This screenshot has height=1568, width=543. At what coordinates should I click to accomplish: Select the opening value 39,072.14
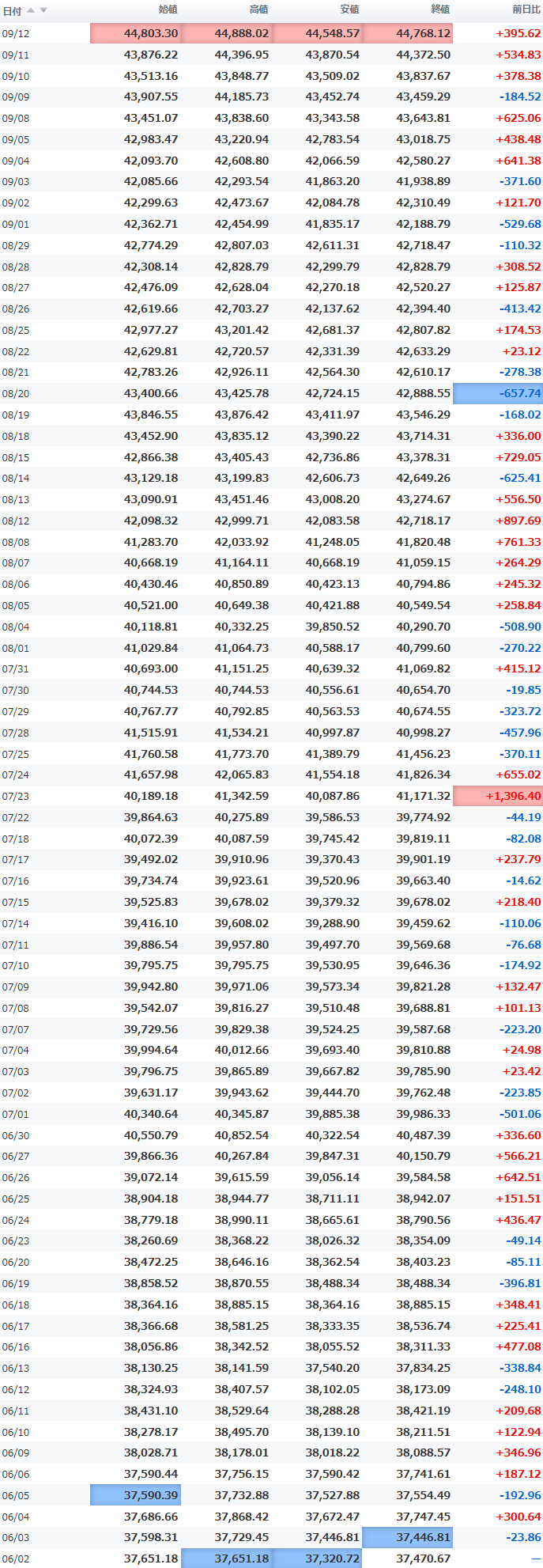coord(151,1177)
